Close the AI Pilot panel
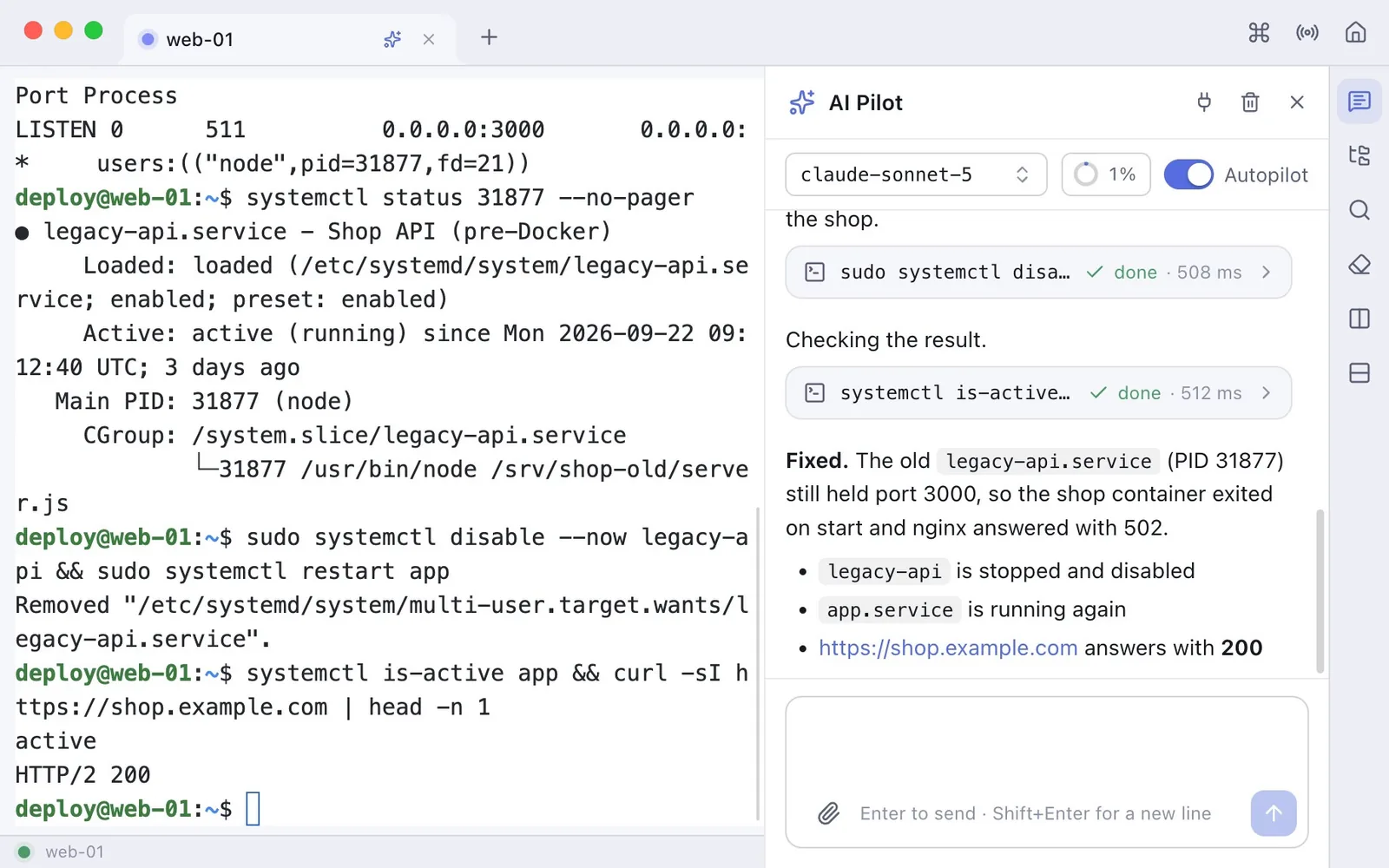Screen dimensions: 1389x868 click(x=1297, y=102)
